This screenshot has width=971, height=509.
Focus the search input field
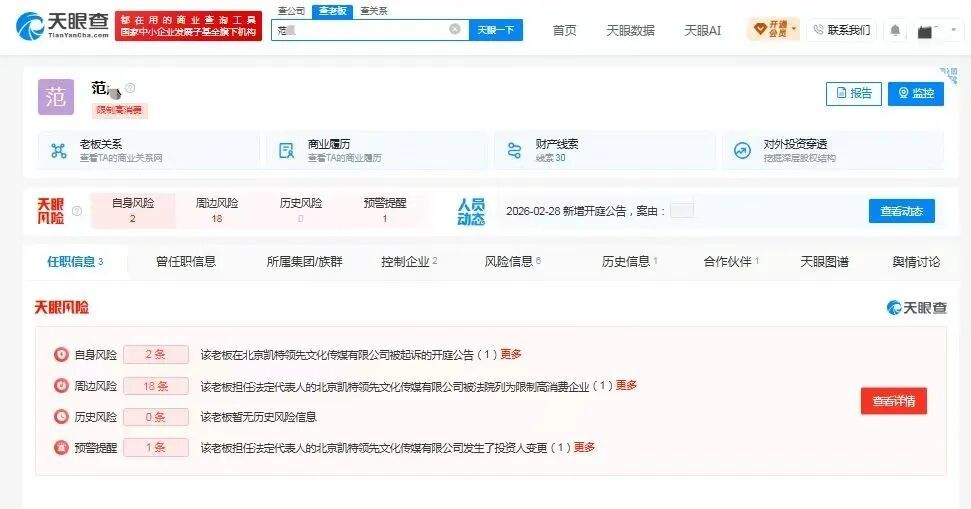(x=359, y=30)
